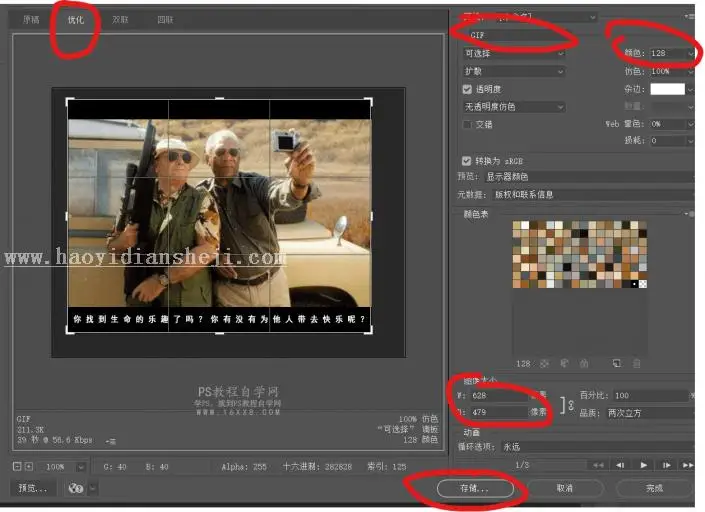
Task: Click the zoom out minus icon
Action: pyautogui.click(x=17, y=467)
